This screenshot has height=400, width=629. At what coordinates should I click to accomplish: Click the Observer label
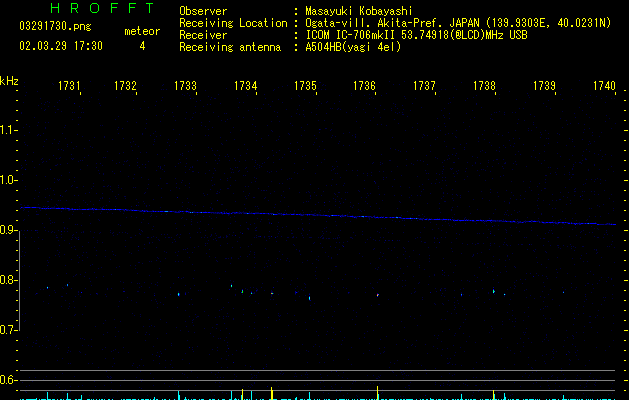[x=203, y=11]
